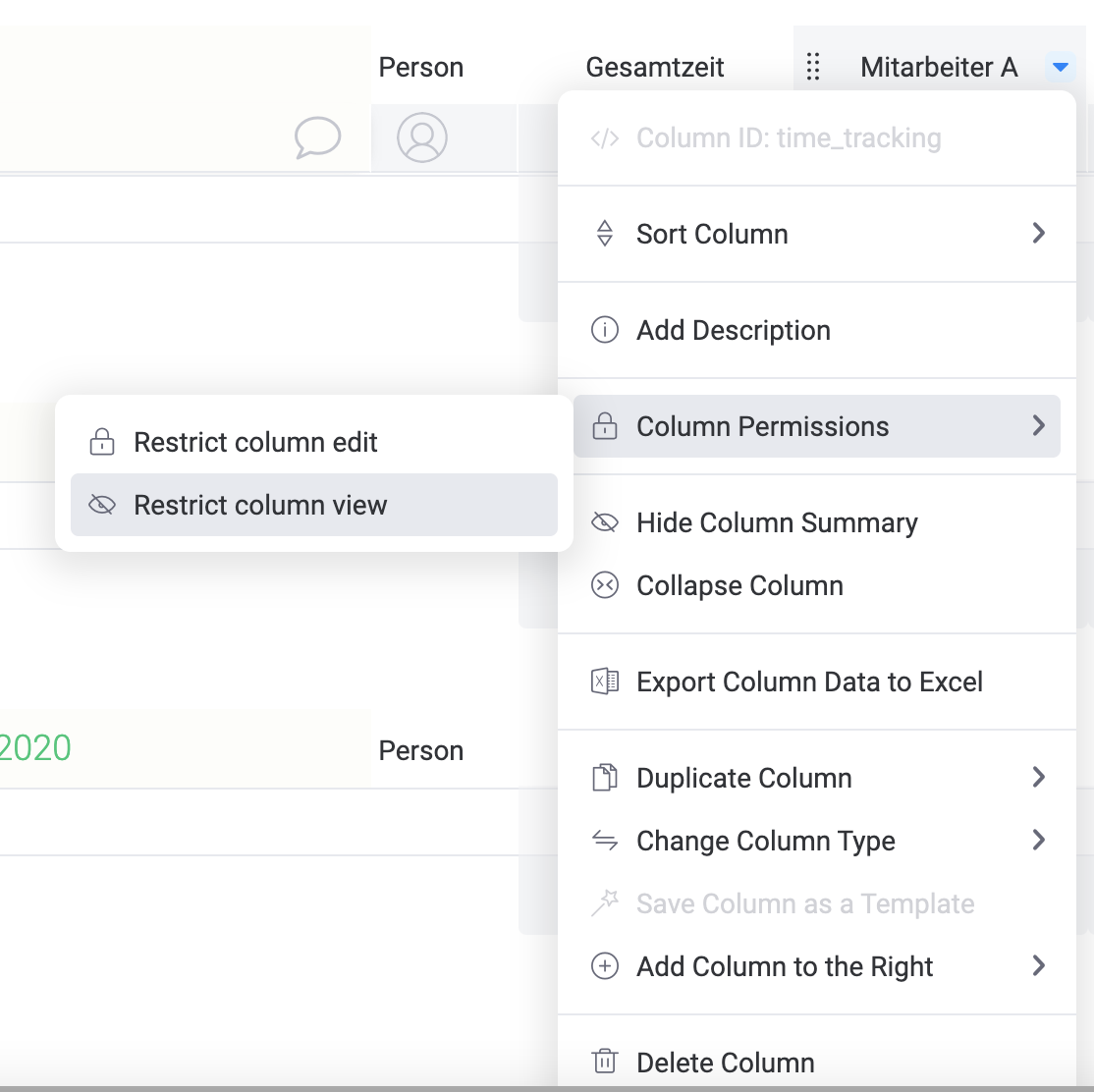Open the Column Permissions menu item
Viewport: 1094px width, 1092px height.
pyautogui.click(x=762, y=426)
